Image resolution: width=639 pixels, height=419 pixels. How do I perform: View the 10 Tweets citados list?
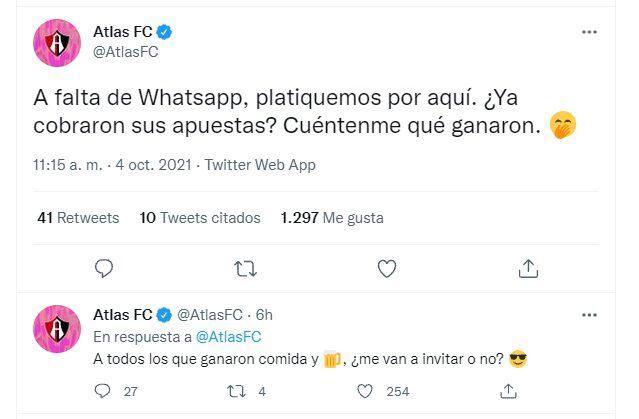(200, 217)
